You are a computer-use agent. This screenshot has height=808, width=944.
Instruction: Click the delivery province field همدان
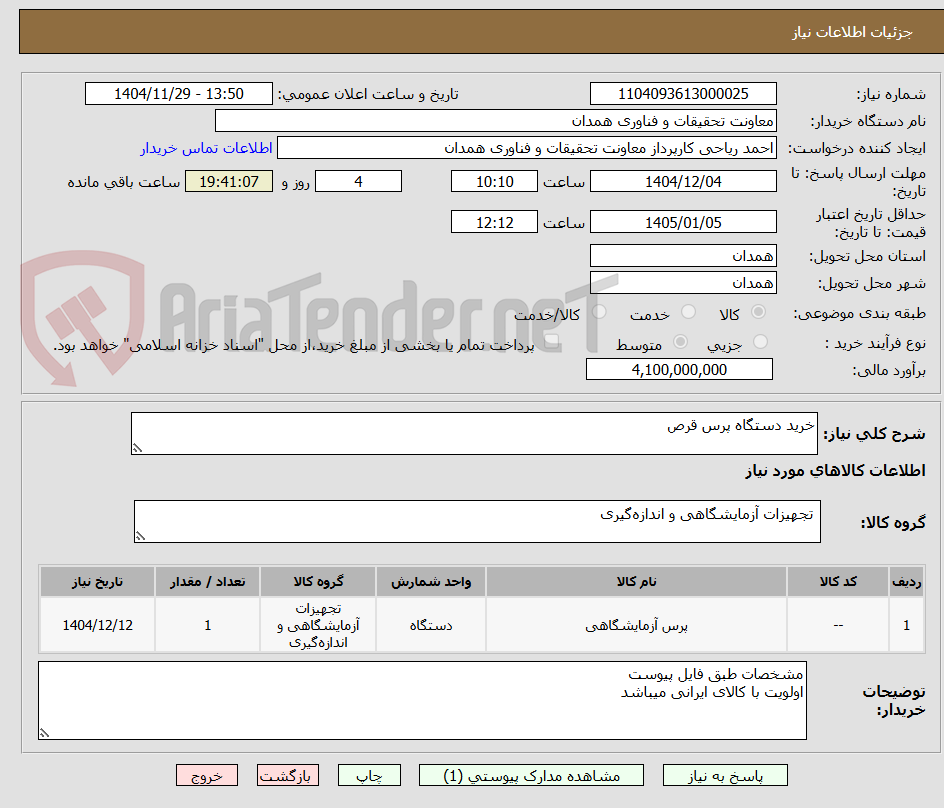click(x=683, y=256)
